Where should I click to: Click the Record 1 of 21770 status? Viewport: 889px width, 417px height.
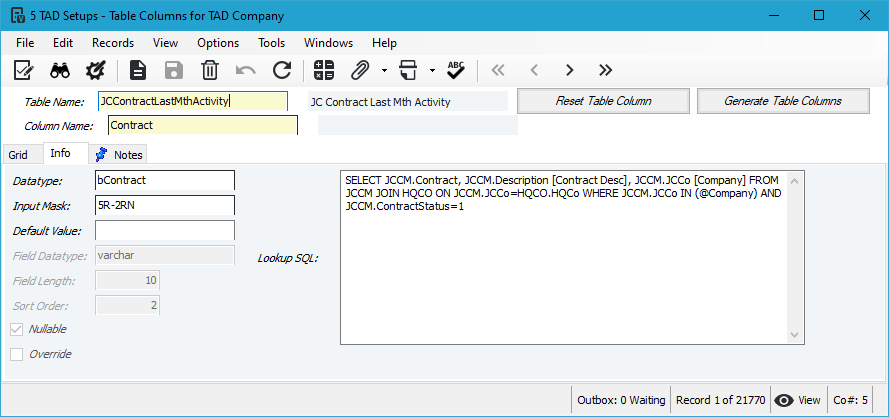[x=721, y=401]
